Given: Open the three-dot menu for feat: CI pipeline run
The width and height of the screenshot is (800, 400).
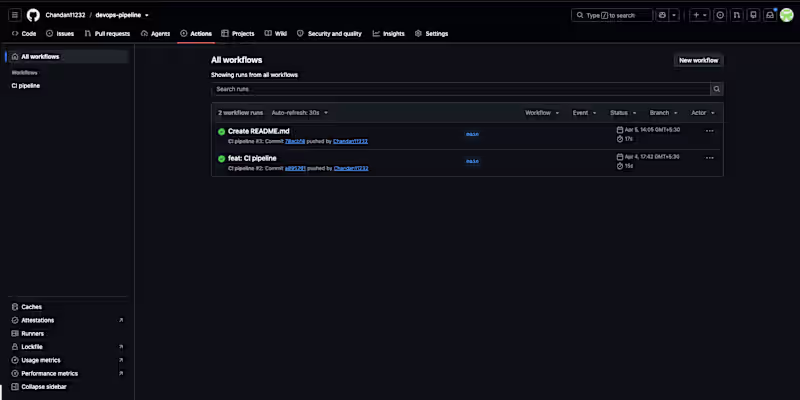Looking at the screenshot, I should point(710,158).
